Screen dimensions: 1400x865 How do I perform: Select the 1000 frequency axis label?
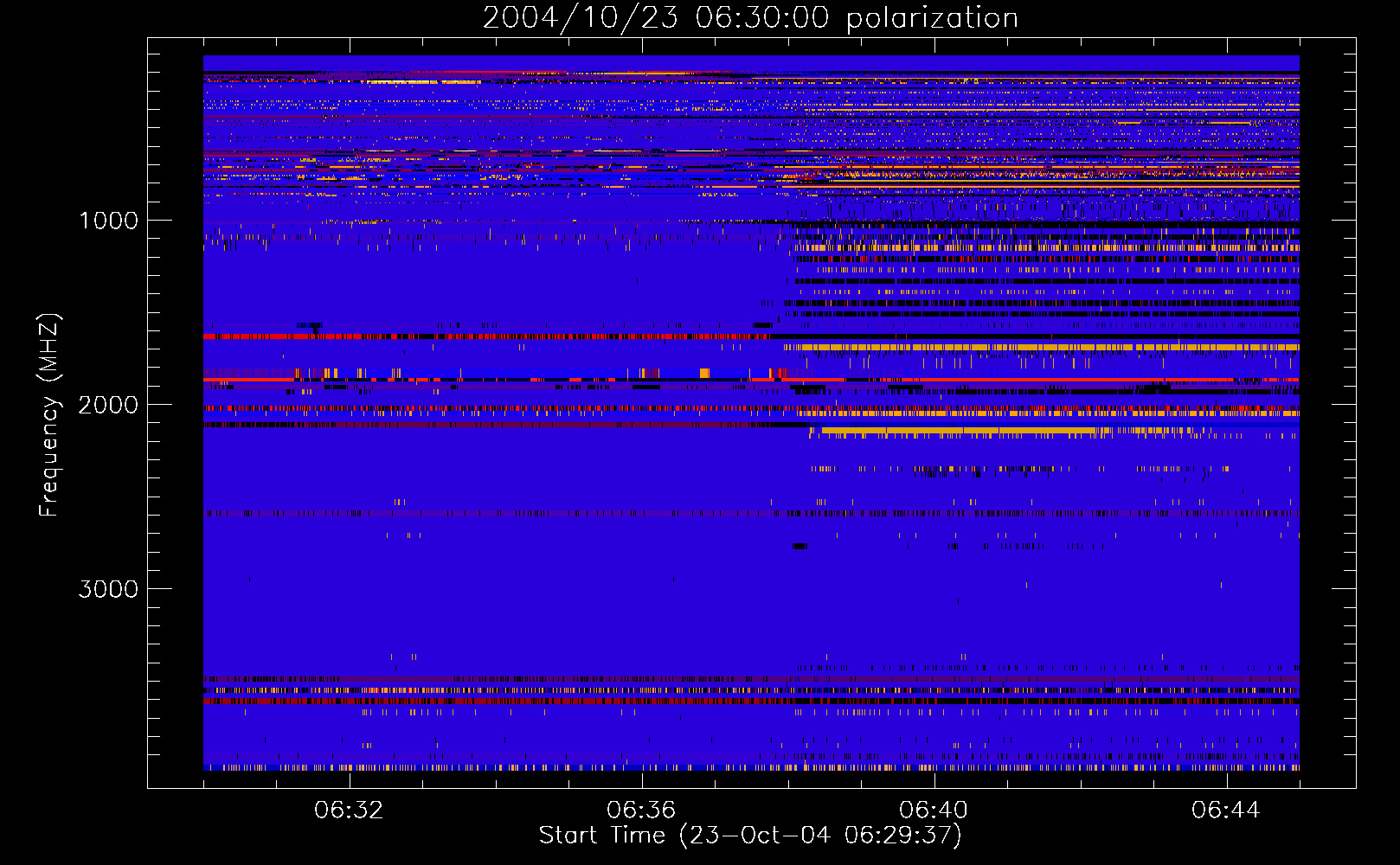108,221
